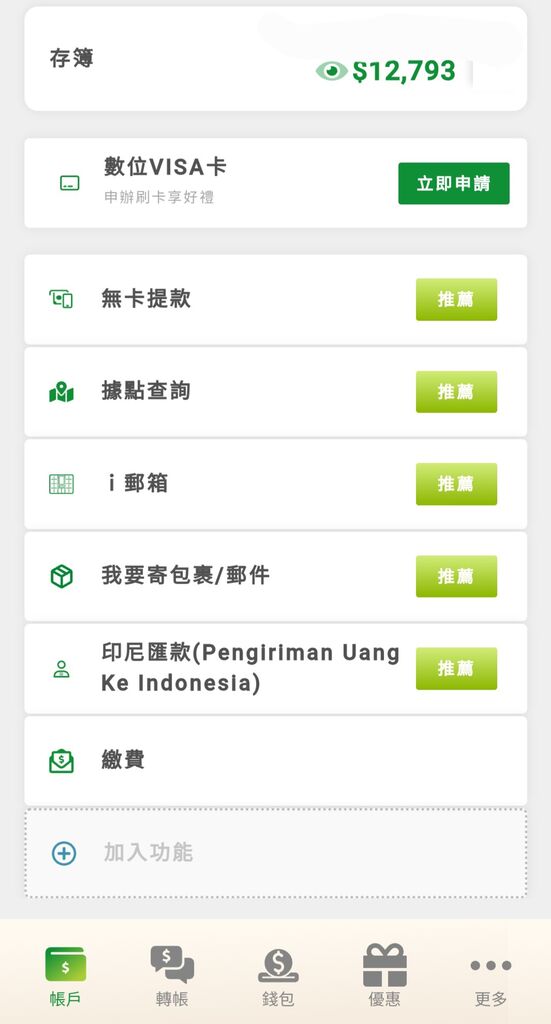Image resolution: width=551 pixels, height=1024 pixels.
Task: Tap the i郵箱 locker grid icon
Action: (x=61, y=484)
